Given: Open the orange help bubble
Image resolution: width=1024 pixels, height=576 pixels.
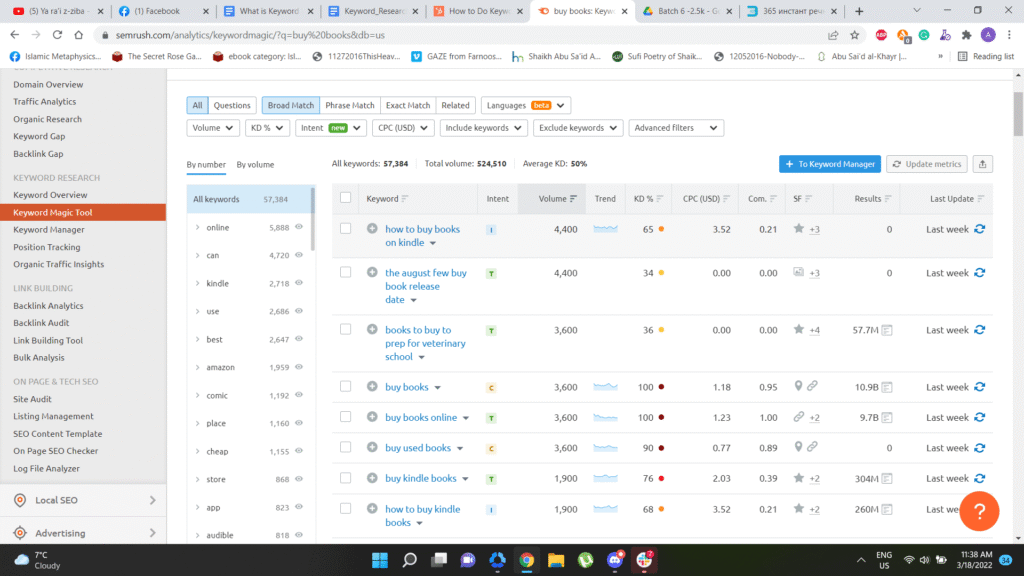Looking at the screenshot, I should click(979, 511).
